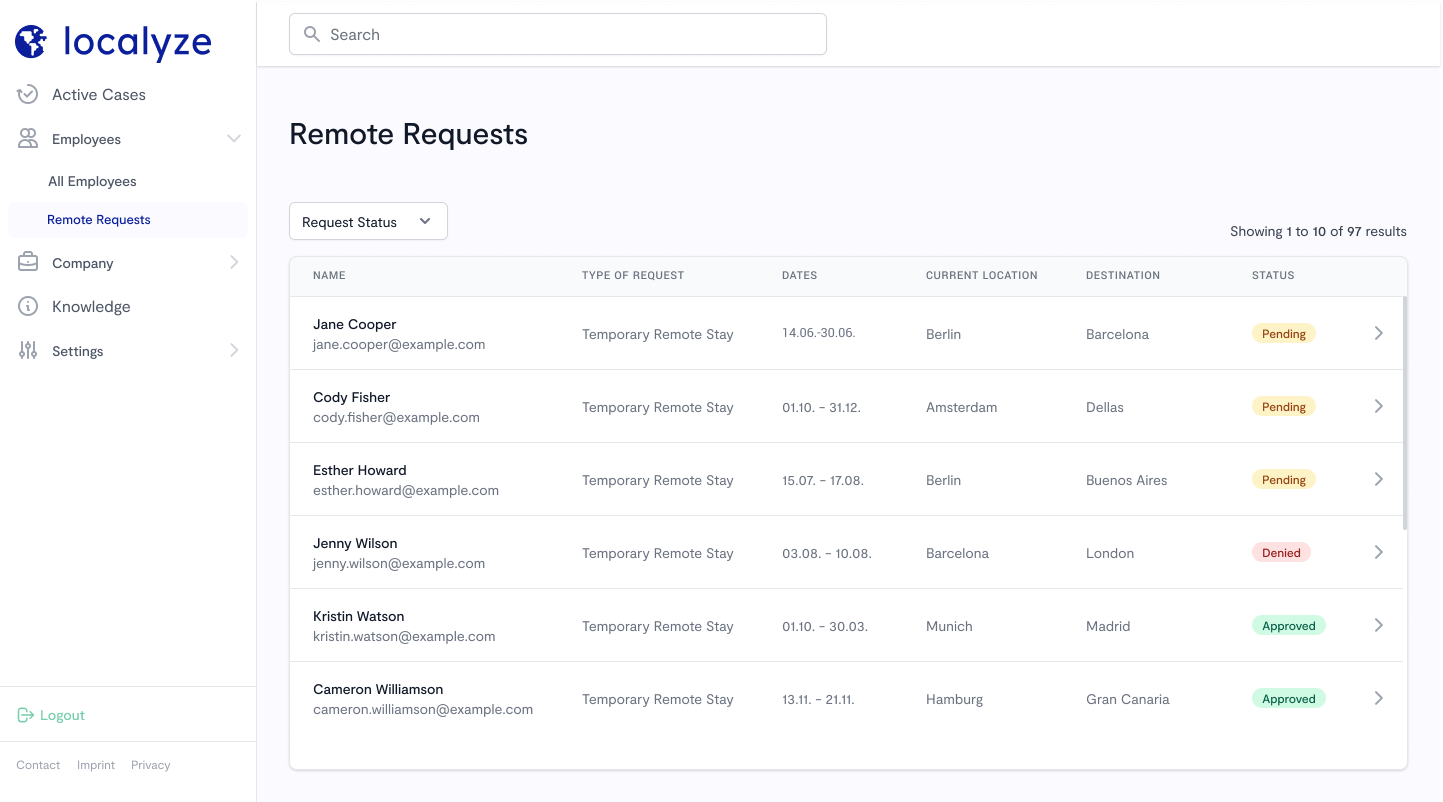This screenshot has width=1443, height=802.
Task: Click the localyze globe logo
Action: (x=31, y=41)
